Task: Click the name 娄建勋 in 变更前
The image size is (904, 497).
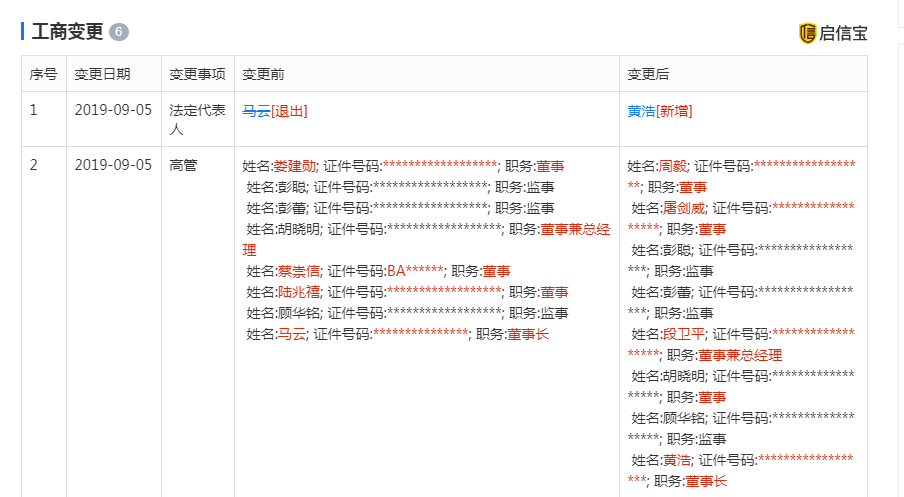Action: pyautogui.click(x=295, y=165)
